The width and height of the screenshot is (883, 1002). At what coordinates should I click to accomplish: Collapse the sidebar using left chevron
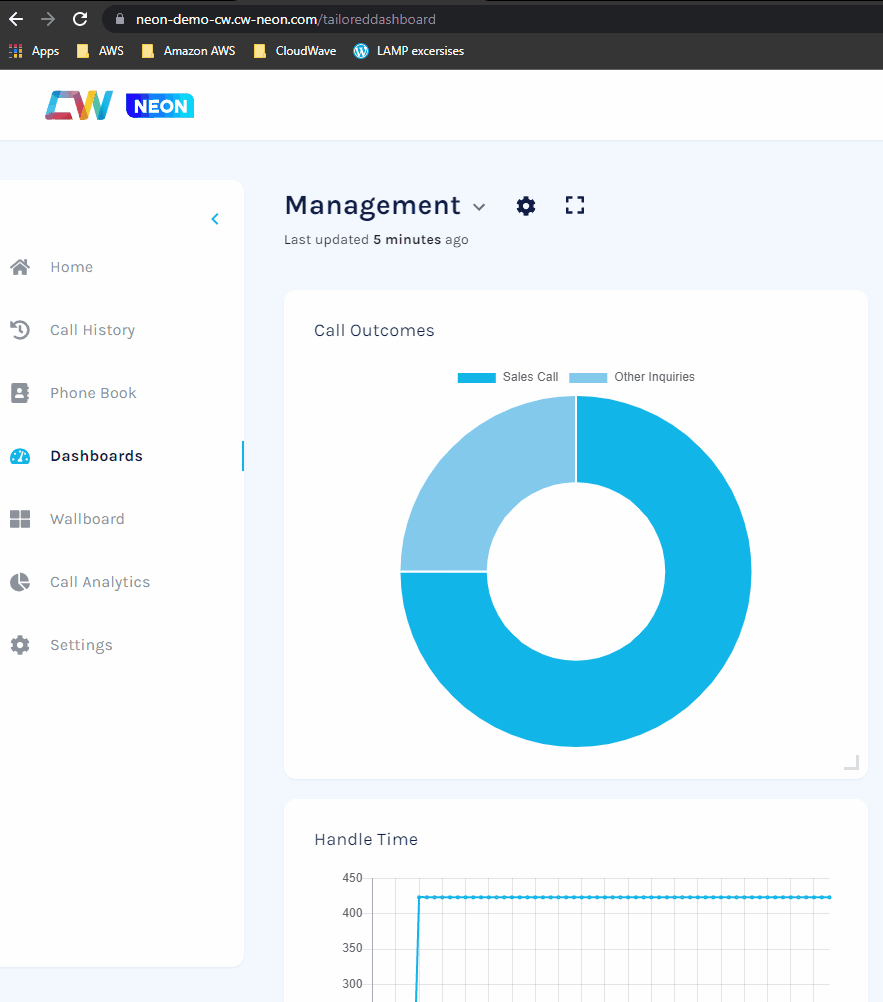[215, 219]
